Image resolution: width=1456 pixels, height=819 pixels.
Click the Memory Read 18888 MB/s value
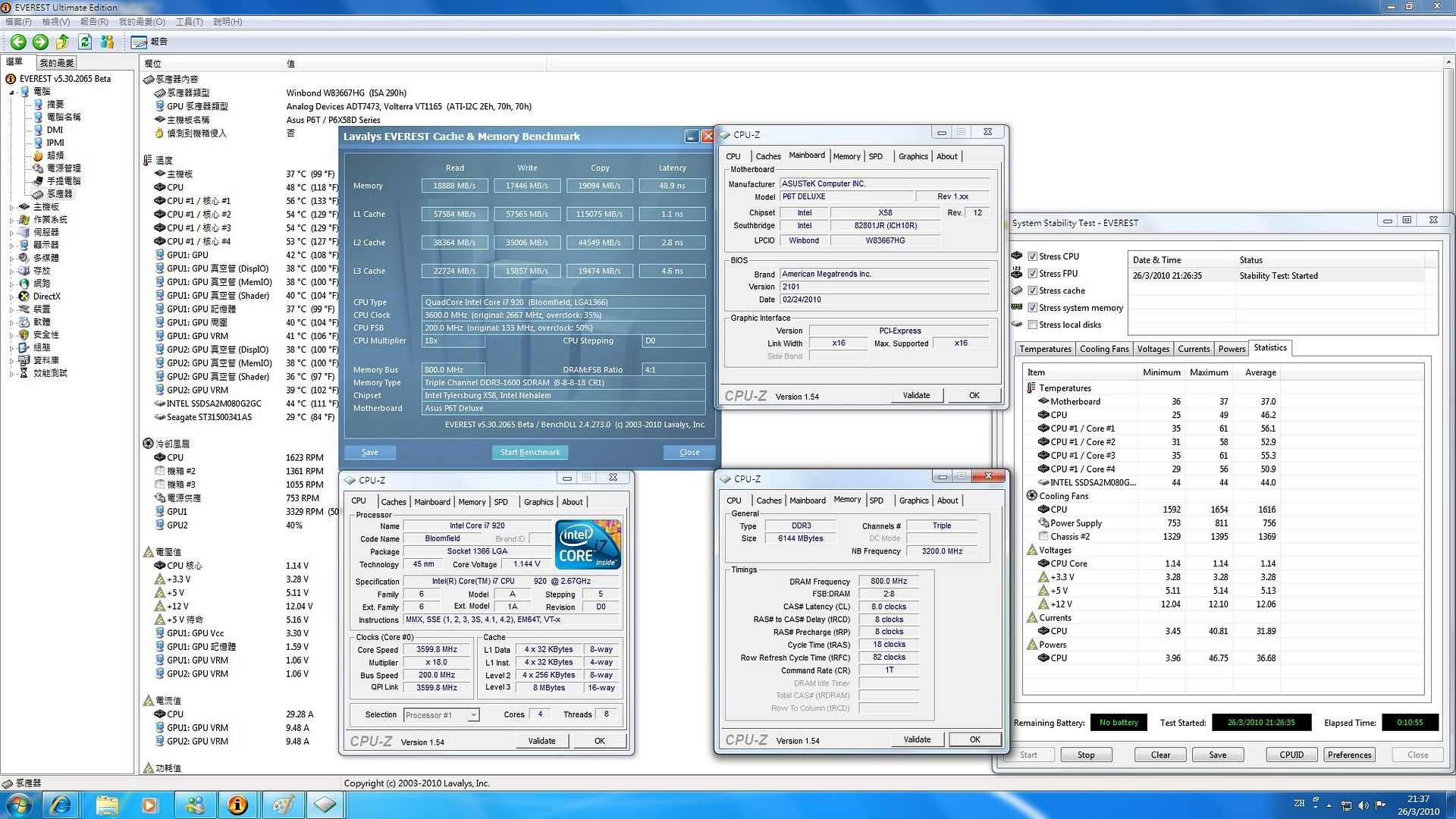(454, 186)
